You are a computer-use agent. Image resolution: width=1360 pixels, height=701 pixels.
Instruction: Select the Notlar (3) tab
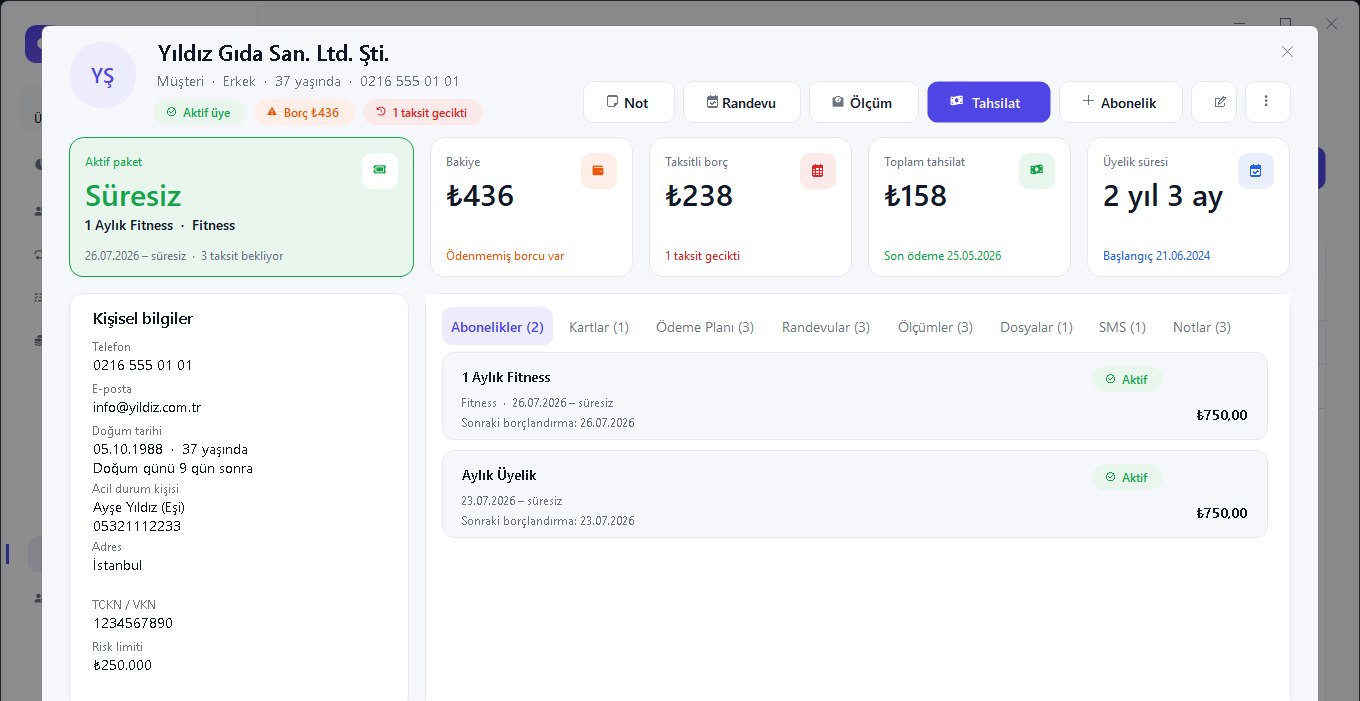[1202, 327]
